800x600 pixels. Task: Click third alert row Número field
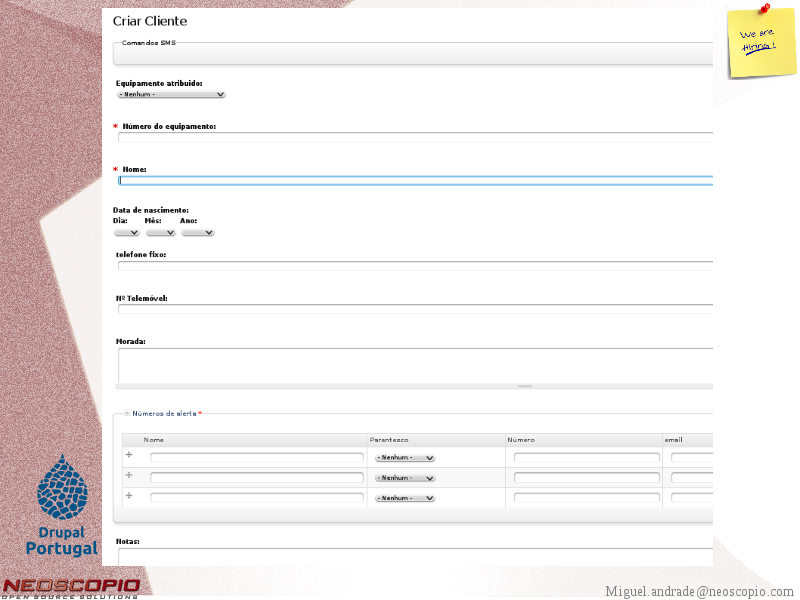(x=587, y=497)
